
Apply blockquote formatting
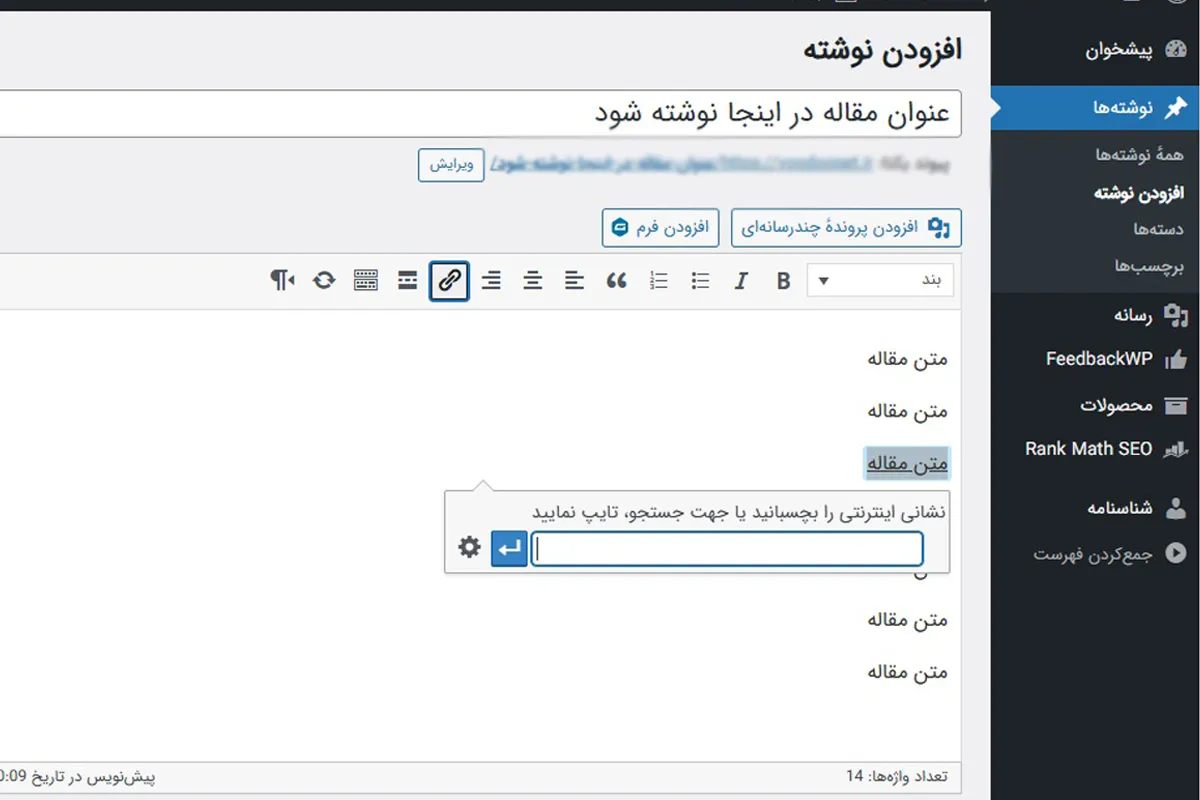click(x=617, y=281)
